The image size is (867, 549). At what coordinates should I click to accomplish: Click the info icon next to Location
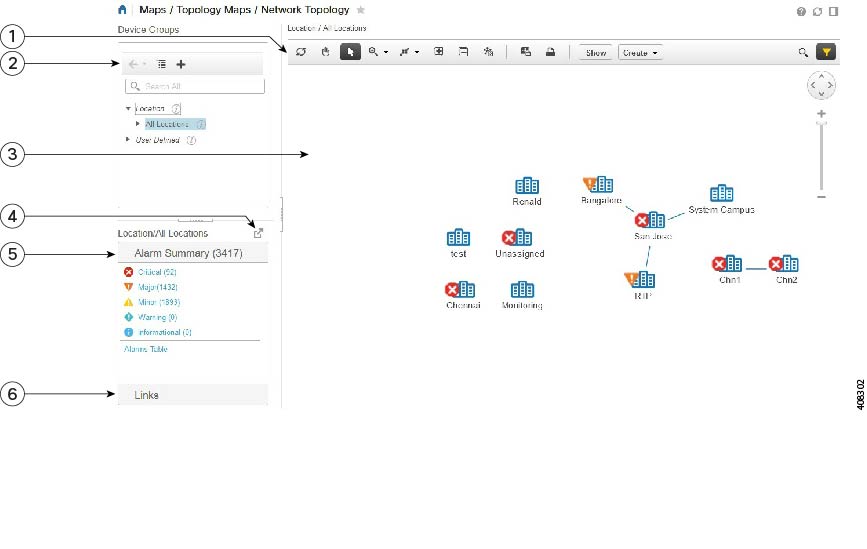[x=176, y=108]
